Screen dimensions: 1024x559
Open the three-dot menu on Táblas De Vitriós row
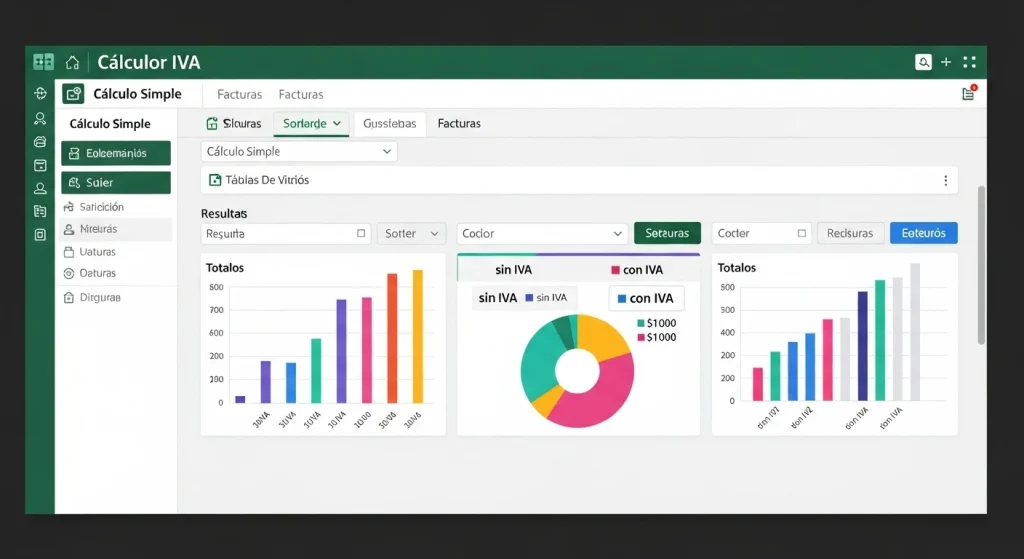click(946, 181)
